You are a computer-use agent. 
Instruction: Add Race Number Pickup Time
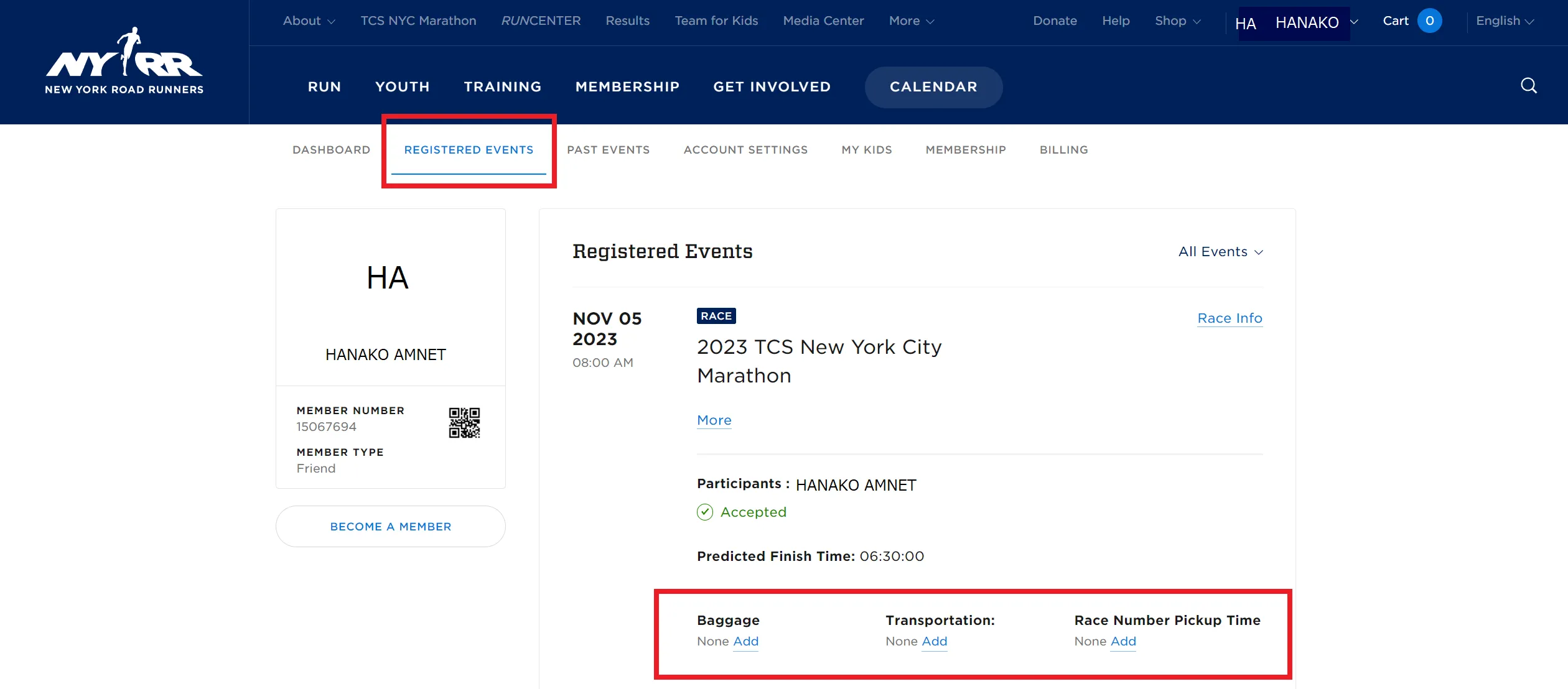pos(1123,641)
